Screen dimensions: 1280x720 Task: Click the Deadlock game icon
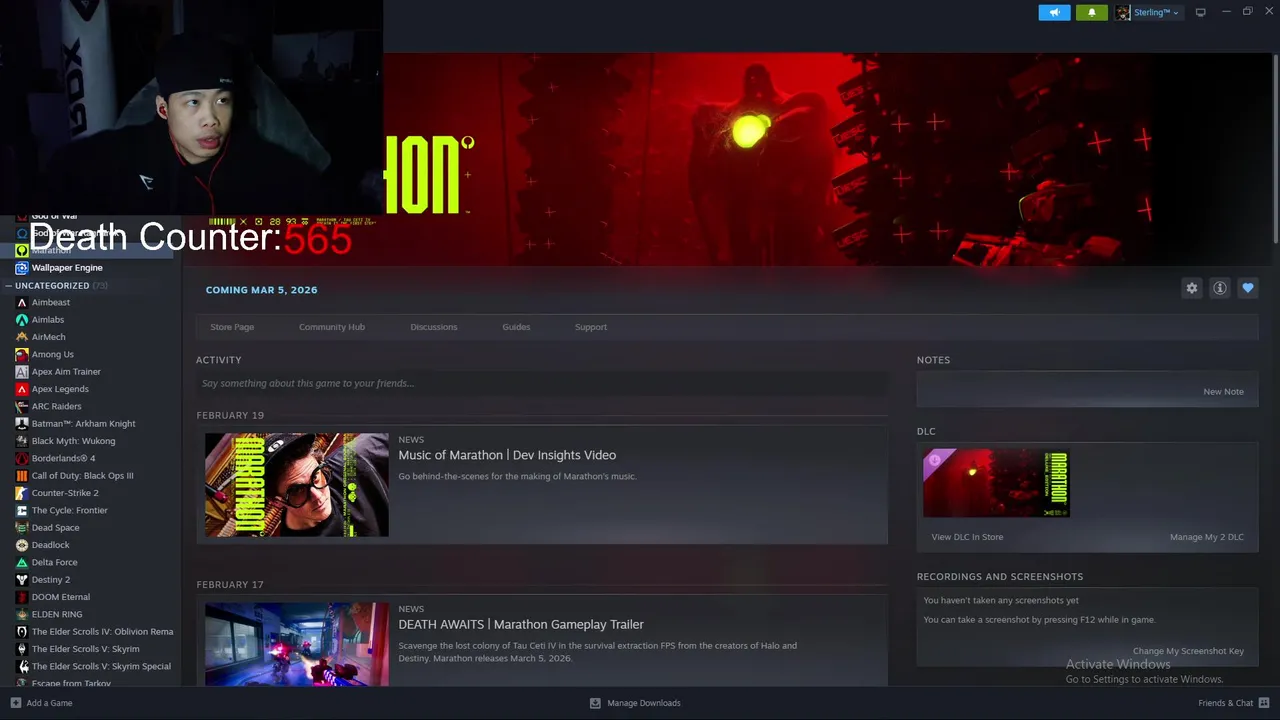(x=22, y=545)
